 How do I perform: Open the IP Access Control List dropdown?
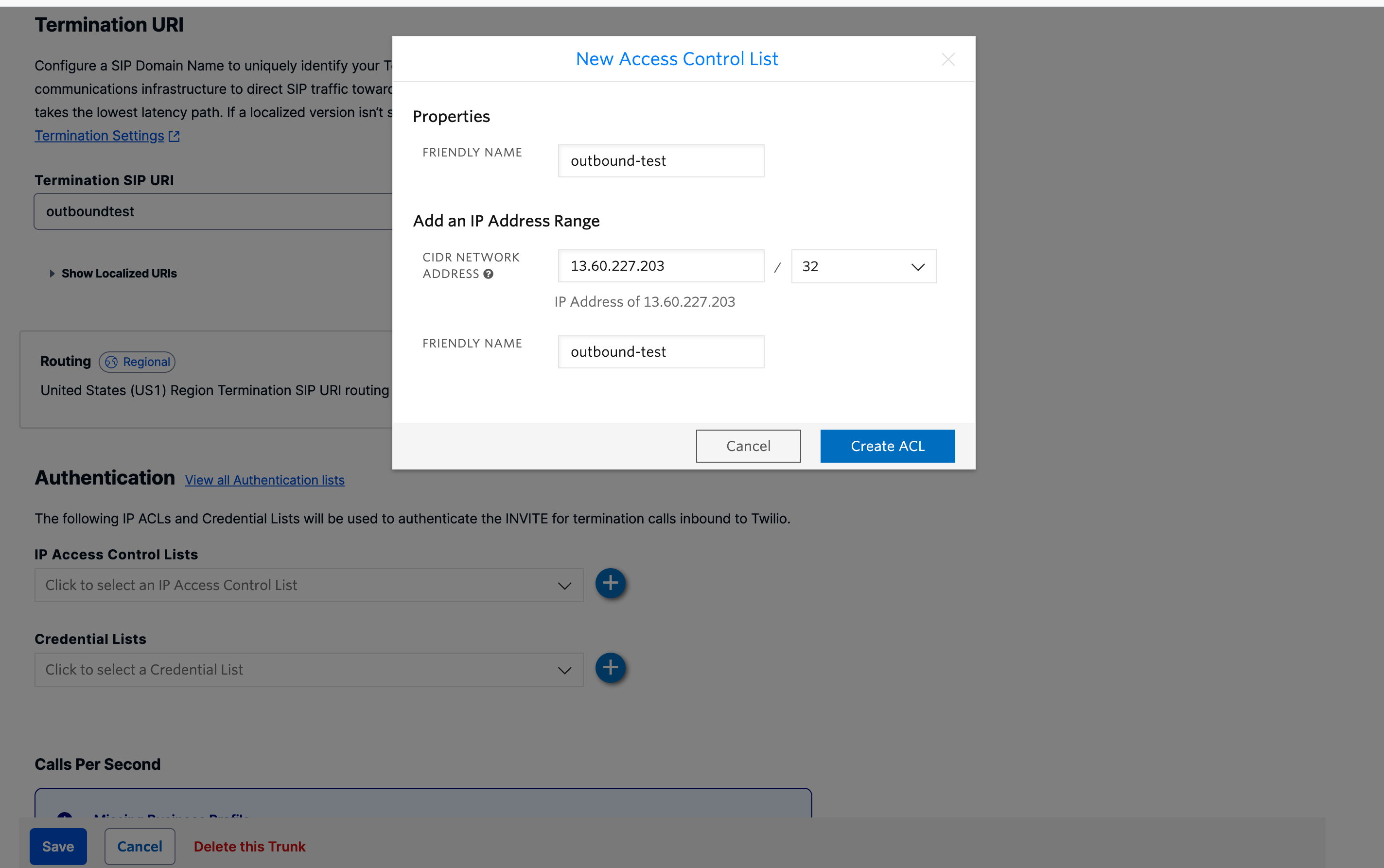click(x=309, y=585)
